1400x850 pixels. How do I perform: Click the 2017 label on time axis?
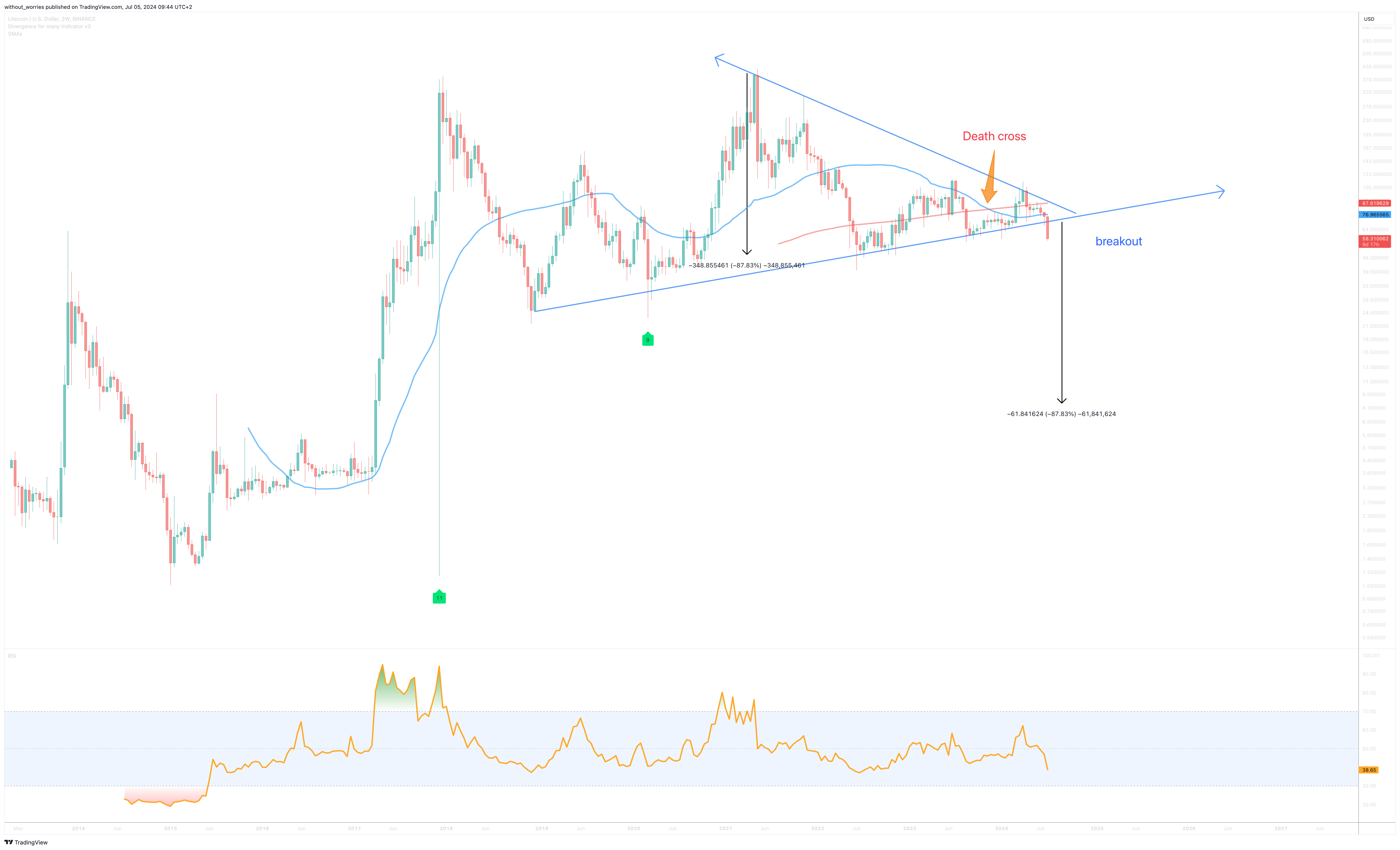pyautogui.click(x=354, y=828)
